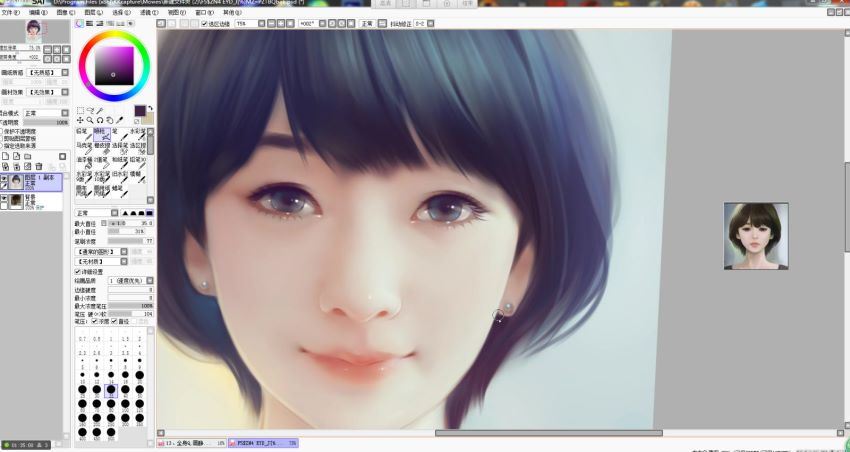
Task: Select the 橡皮擦 eraser tool
Action: click(x=101, y=148)
